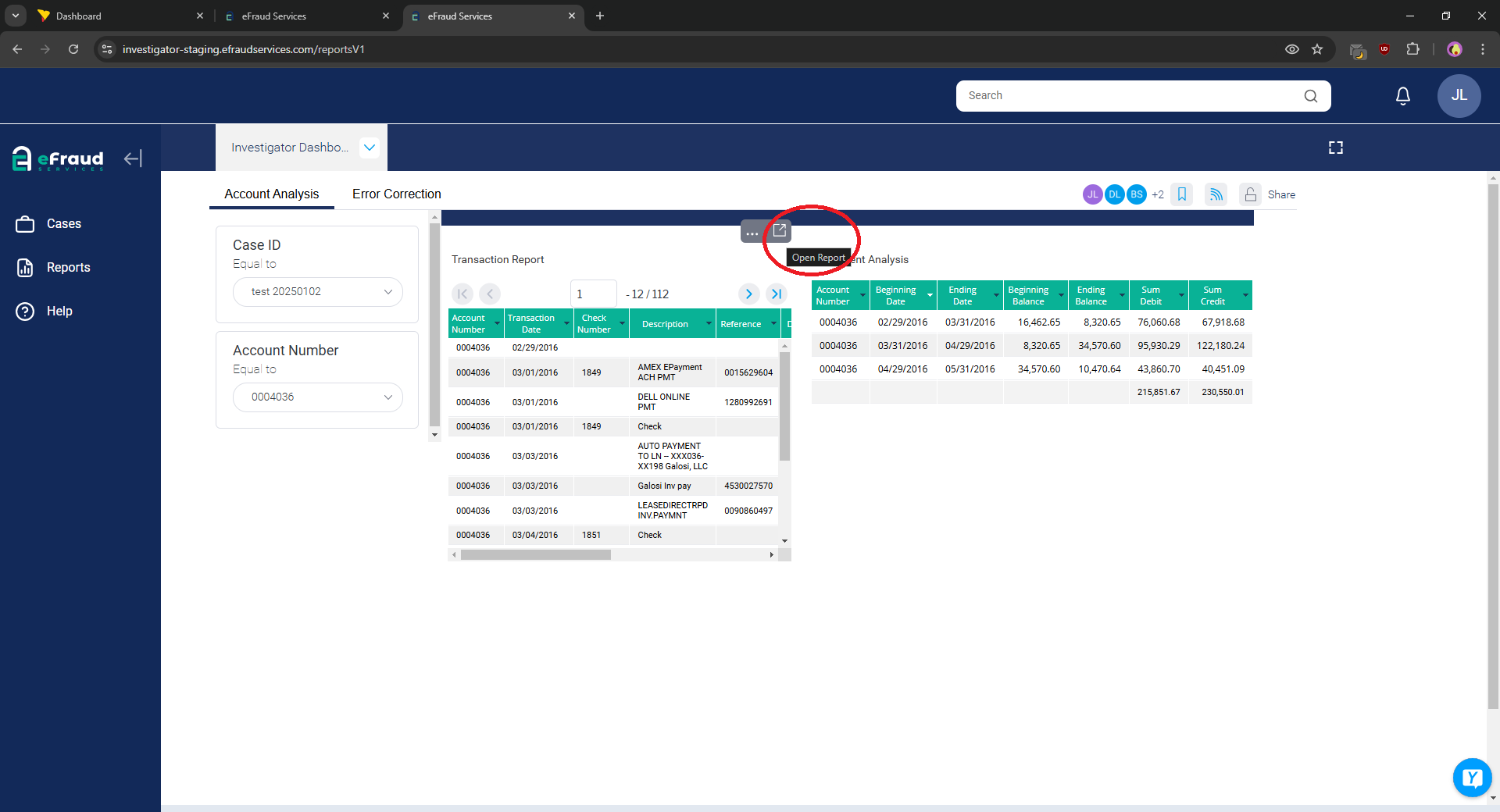Click the tab search down-arrow in Chrome

[15, 16]
